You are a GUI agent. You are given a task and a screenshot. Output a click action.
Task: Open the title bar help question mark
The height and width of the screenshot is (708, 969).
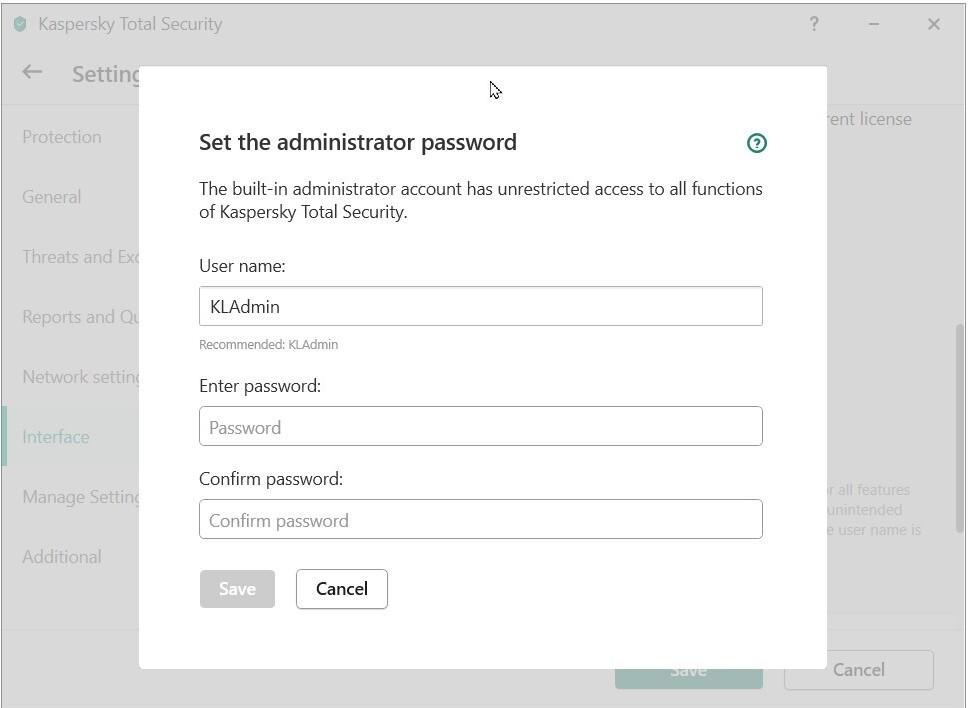tap(814, 24)
